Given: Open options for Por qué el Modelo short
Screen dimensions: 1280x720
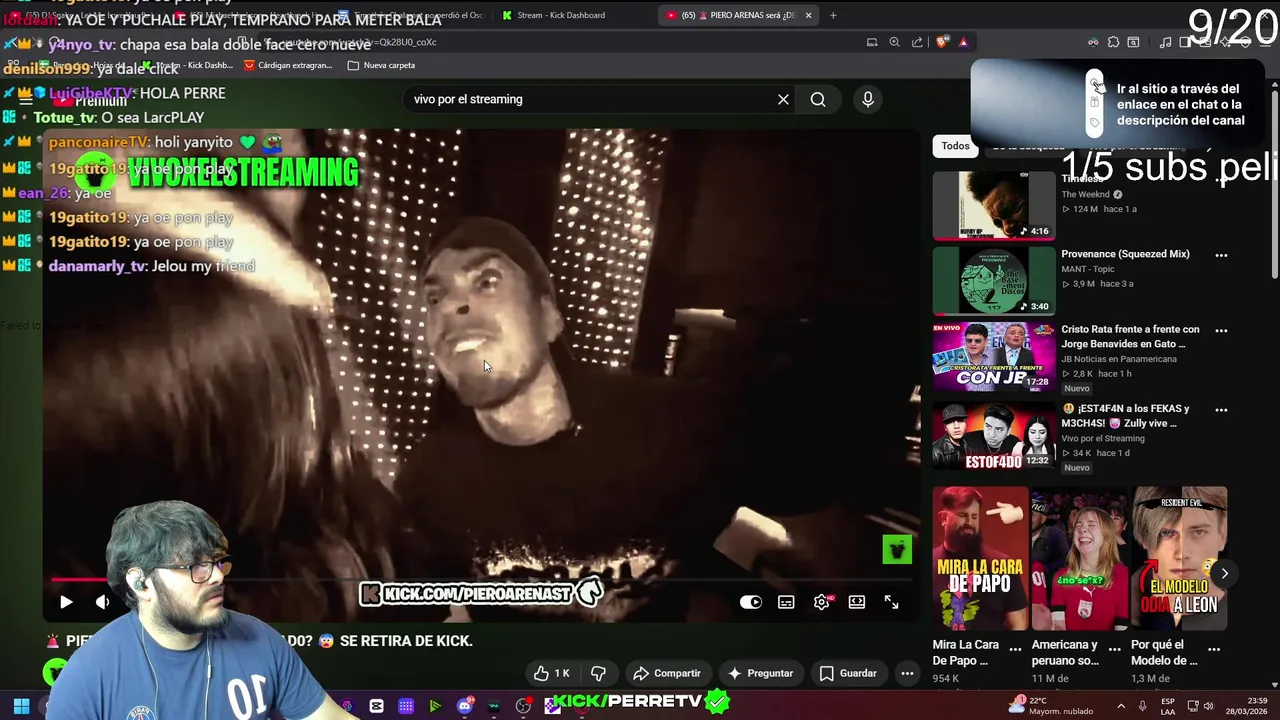Looking at the screenshot, I should [x=1214, y=649].
